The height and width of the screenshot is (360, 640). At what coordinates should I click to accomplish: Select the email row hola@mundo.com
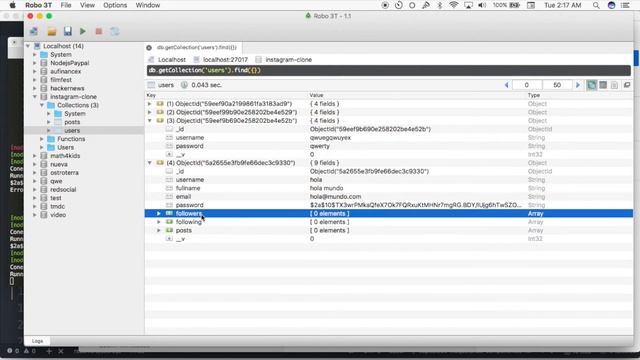click(389, 197)
